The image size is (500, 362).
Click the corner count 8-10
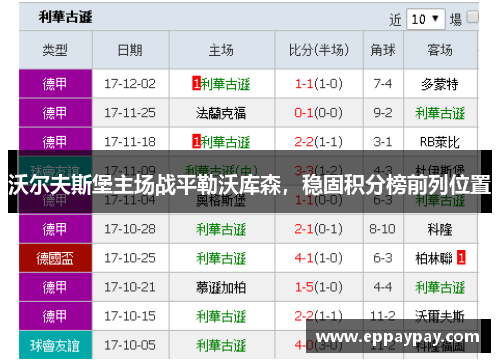coord(383,229)
